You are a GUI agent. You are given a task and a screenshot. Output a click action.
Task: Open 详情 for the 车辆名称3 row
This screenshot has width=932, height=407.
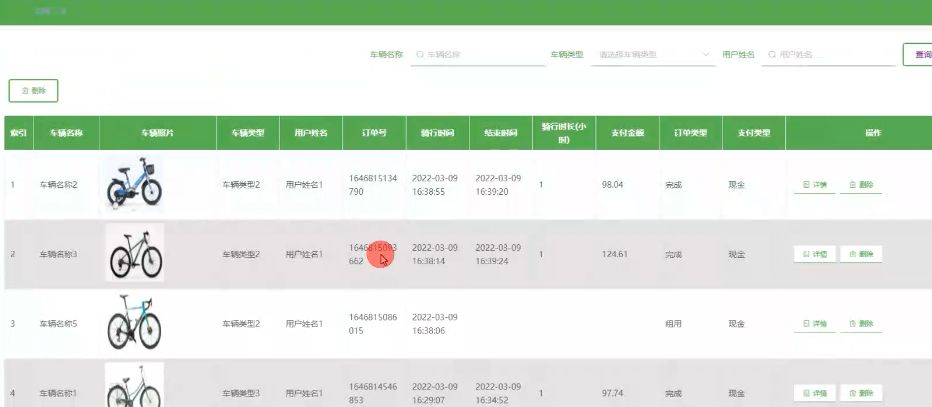pos(815,254)
